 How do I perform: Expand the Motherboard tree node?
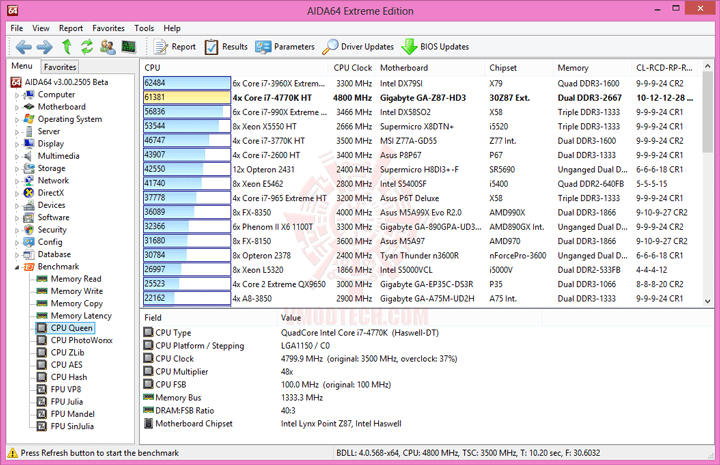(17, 107)
